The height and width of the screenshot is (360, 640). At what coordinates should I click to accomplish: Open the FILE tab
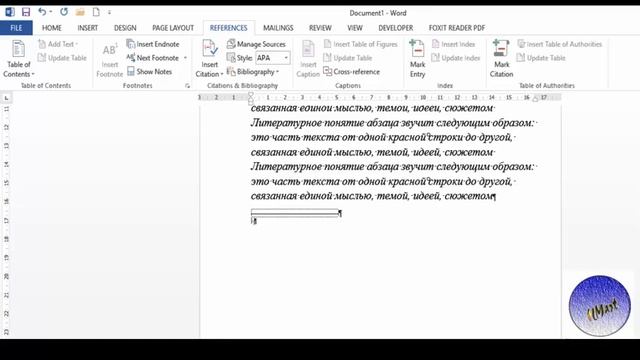(16, 28)
